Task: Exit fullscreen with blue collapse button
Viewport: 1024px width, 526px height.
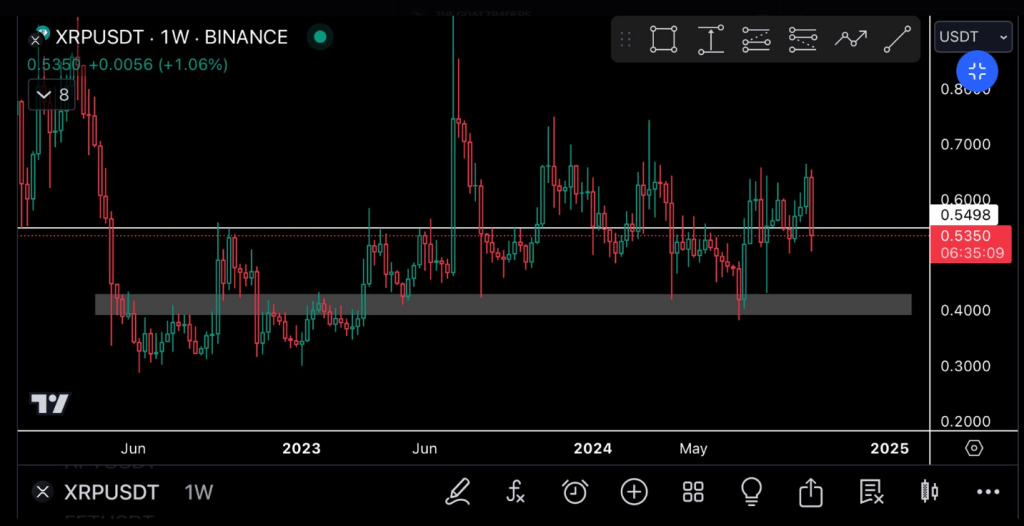Action: 977,71
